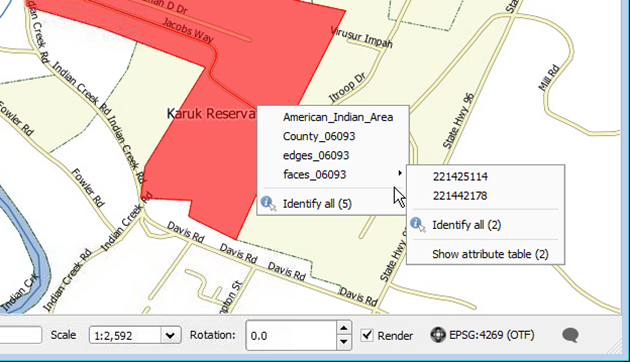630x362 pixels.
Task: Click into the Rotation value field
Action: pos(291,335)
